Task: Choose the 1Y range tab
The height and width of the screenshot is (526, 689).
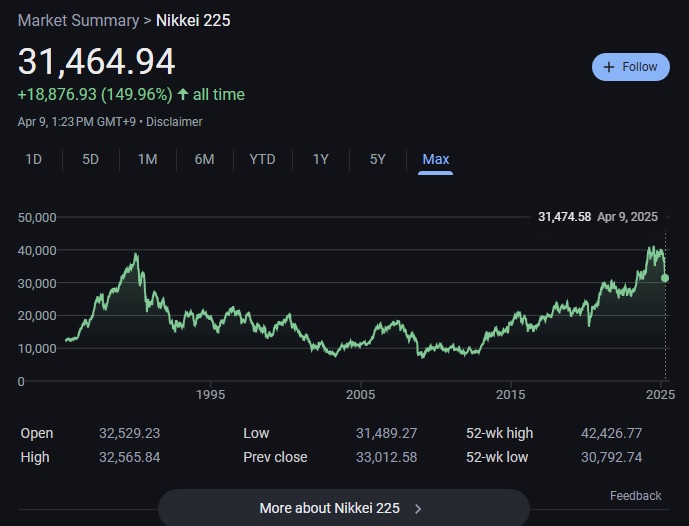Action: pyautogui.click(x=321, y=159)
